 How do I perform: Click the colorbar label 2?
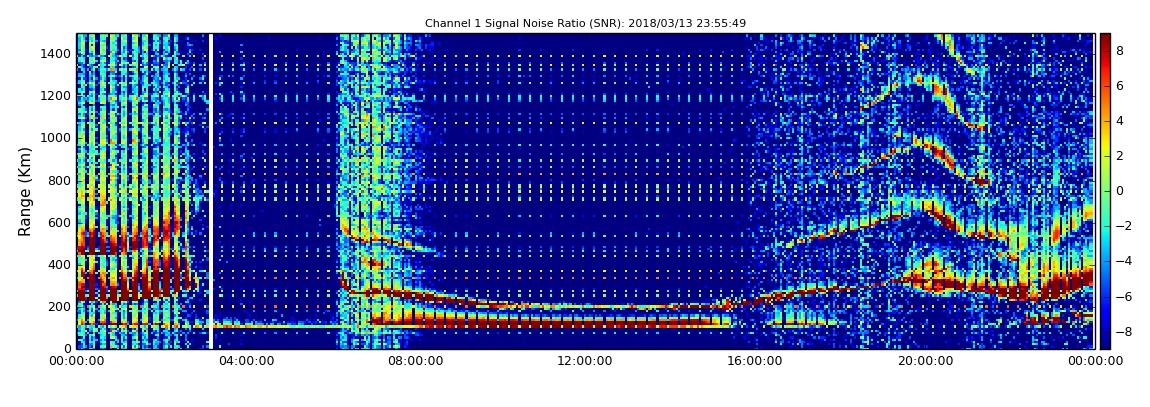click(x=1120, y=156)
